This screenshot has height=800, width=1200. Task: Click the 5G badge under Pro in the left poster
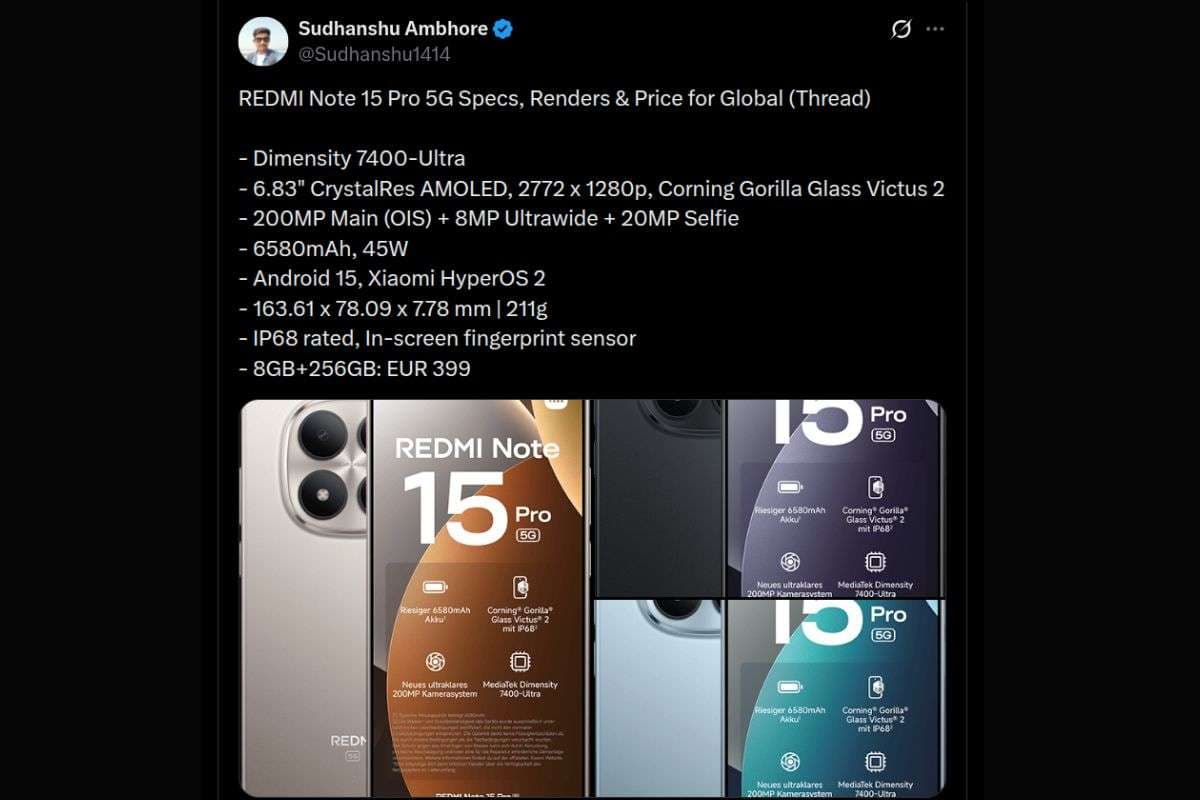[529, 535]
